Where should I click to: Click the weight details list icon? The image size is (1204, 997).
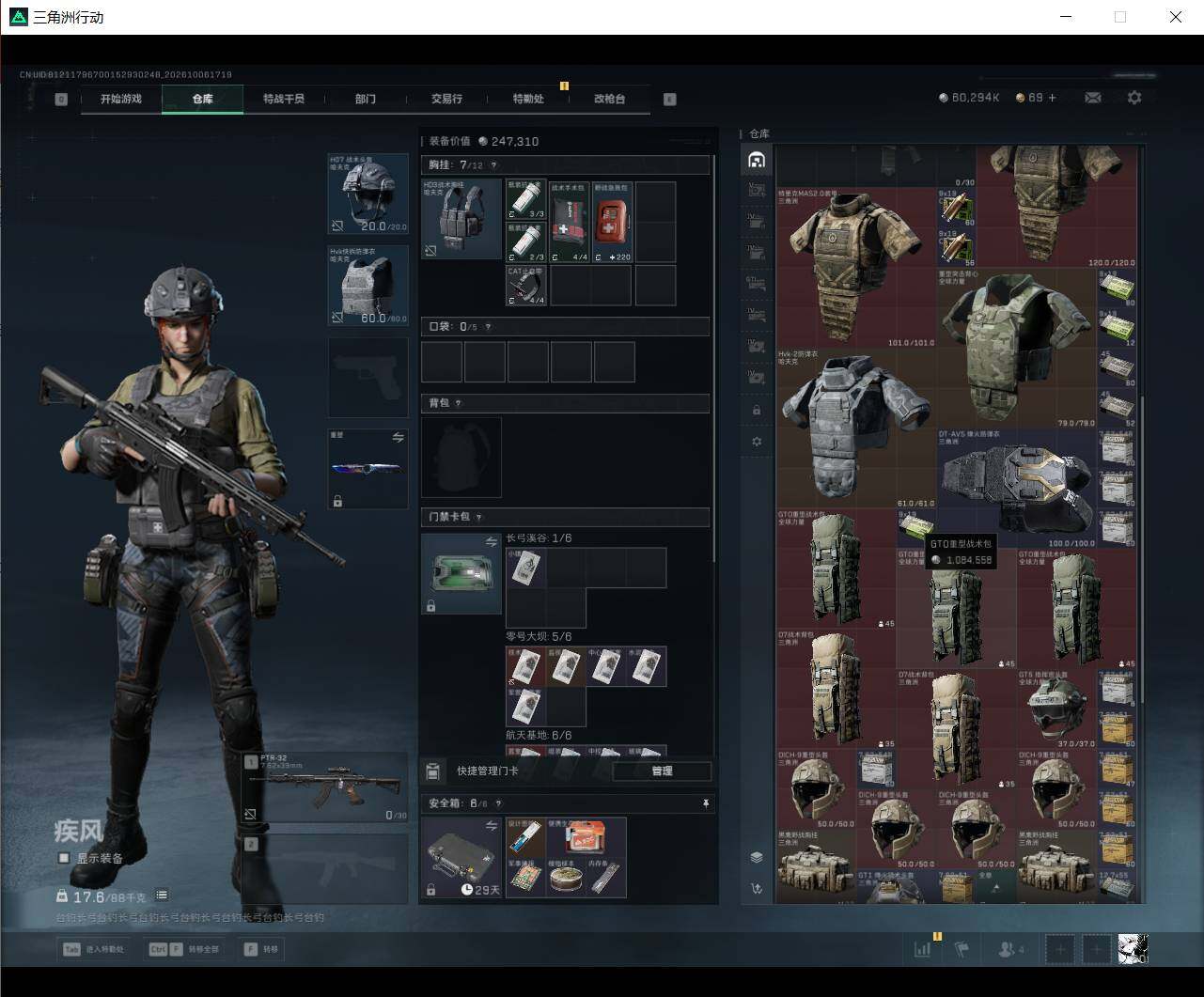pos(162,896)
